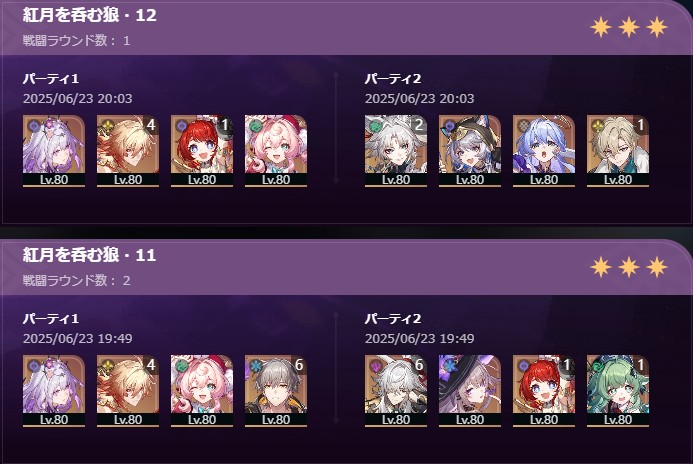The width and height of the screenshot is (693, 464).
Task: Open the 紅月を呑む狼・11 stage header
Action: pos(90,255)
